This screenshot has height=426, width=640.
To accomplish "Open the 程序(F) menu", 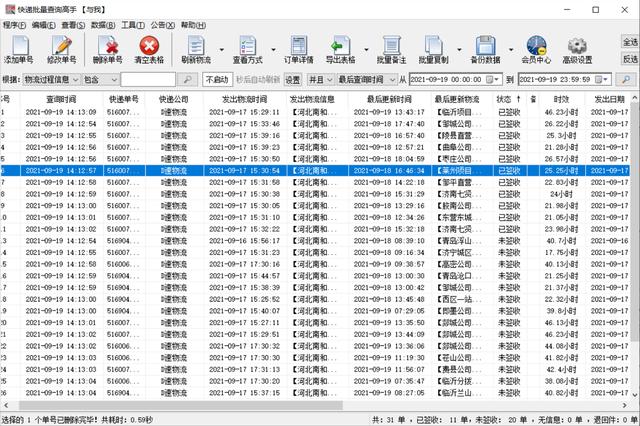I will pyautogui.click(x=14, y=25).
